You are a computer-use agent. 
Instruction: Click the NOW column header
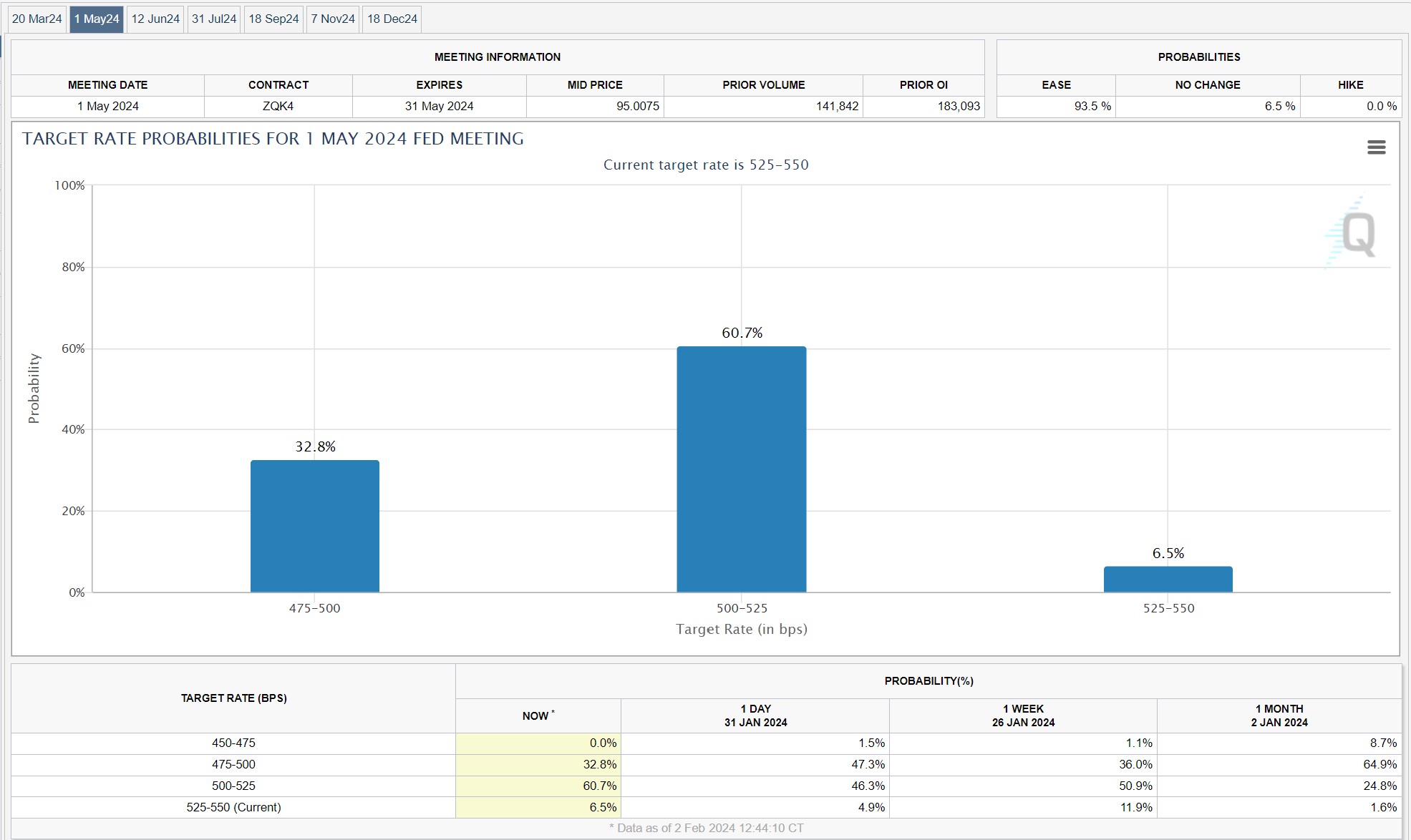tap(538, 716)
